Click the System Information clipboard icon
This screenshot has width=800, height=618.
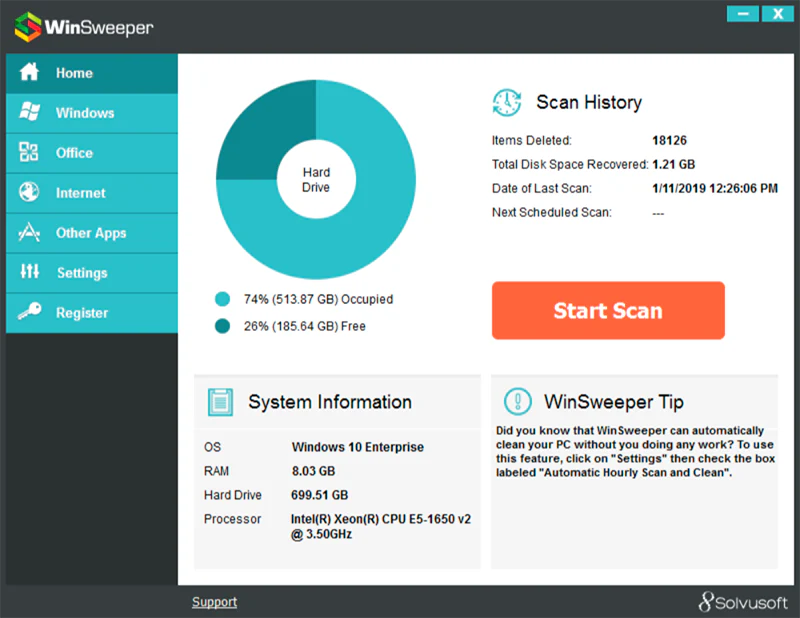click(x=220, y=402)
